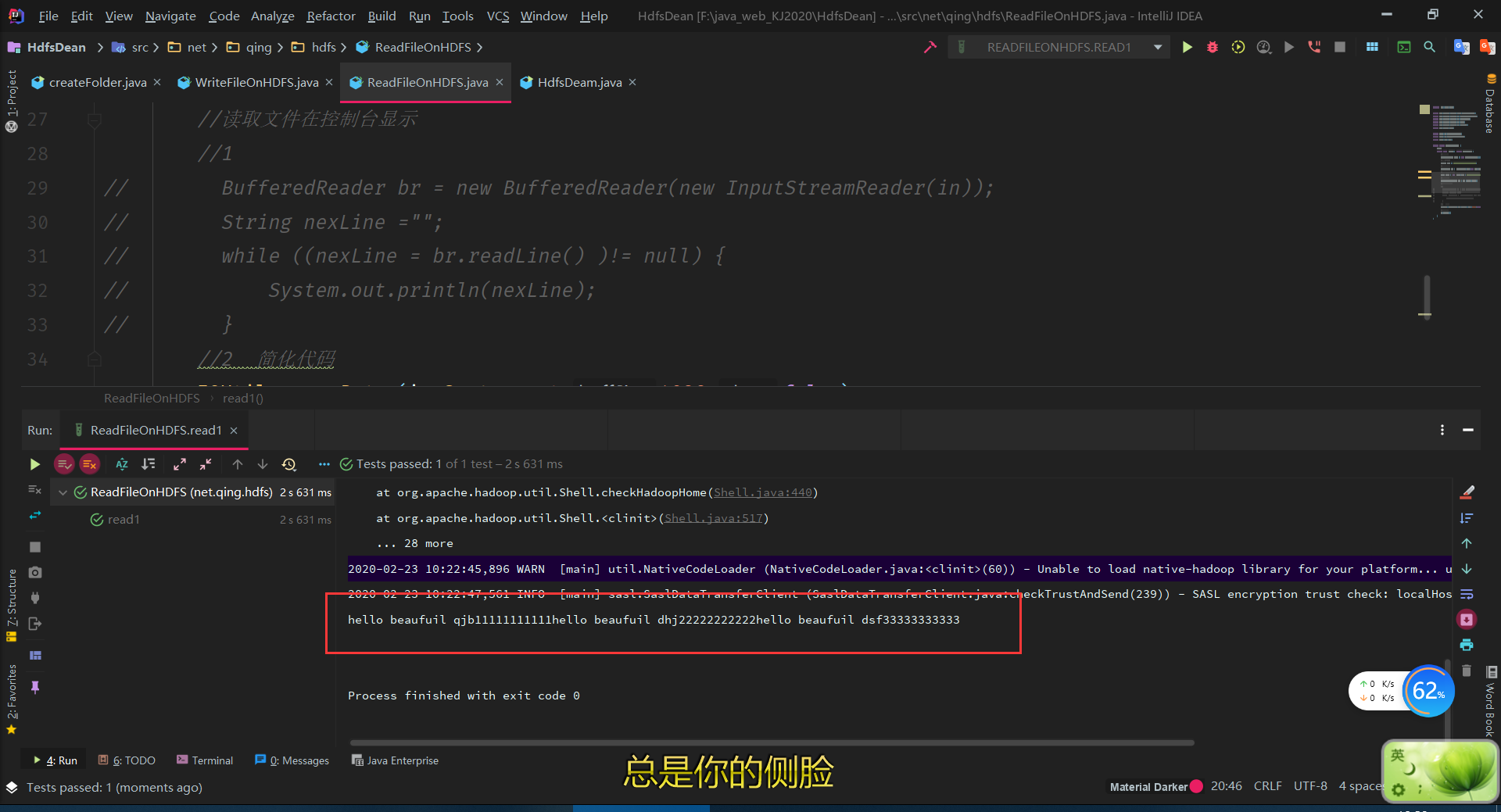Open the profiler run icon
Image resolution: width=1501 pixels, height=812 pixels.
coord(1263,47)
